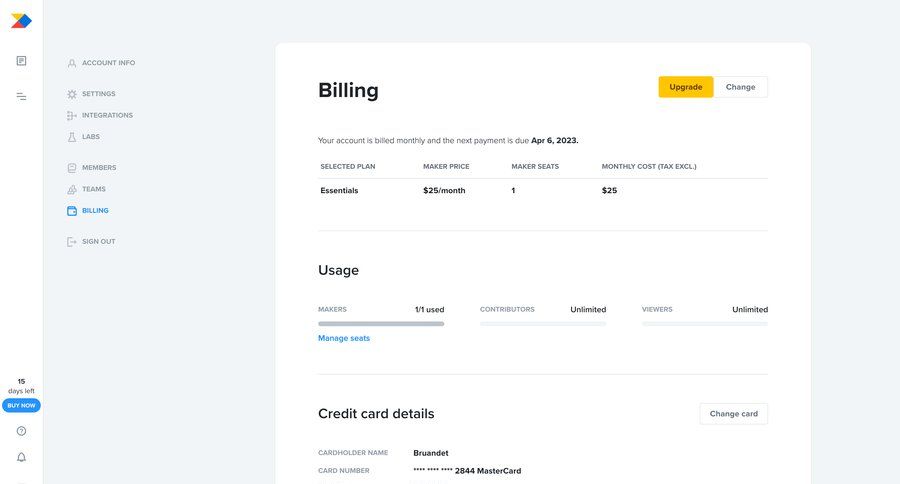Open the Members menu item

[99, 168]
